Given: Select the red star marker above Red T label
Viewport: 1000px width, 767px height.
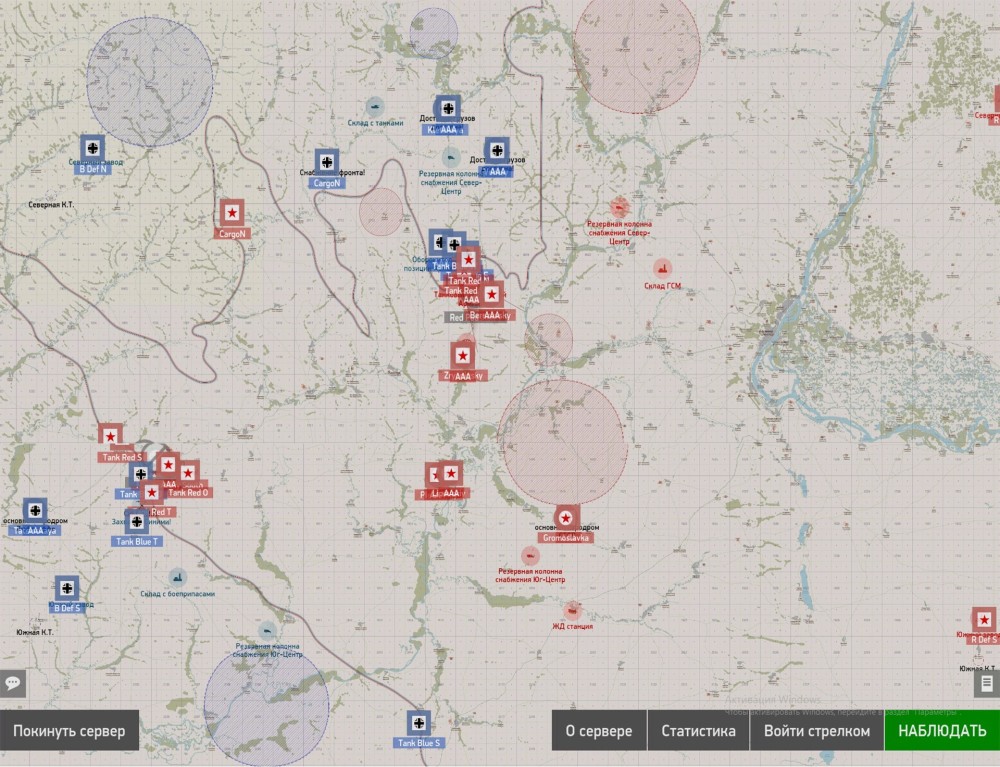Looking at the screenshot, I should (x=152, y=493).
